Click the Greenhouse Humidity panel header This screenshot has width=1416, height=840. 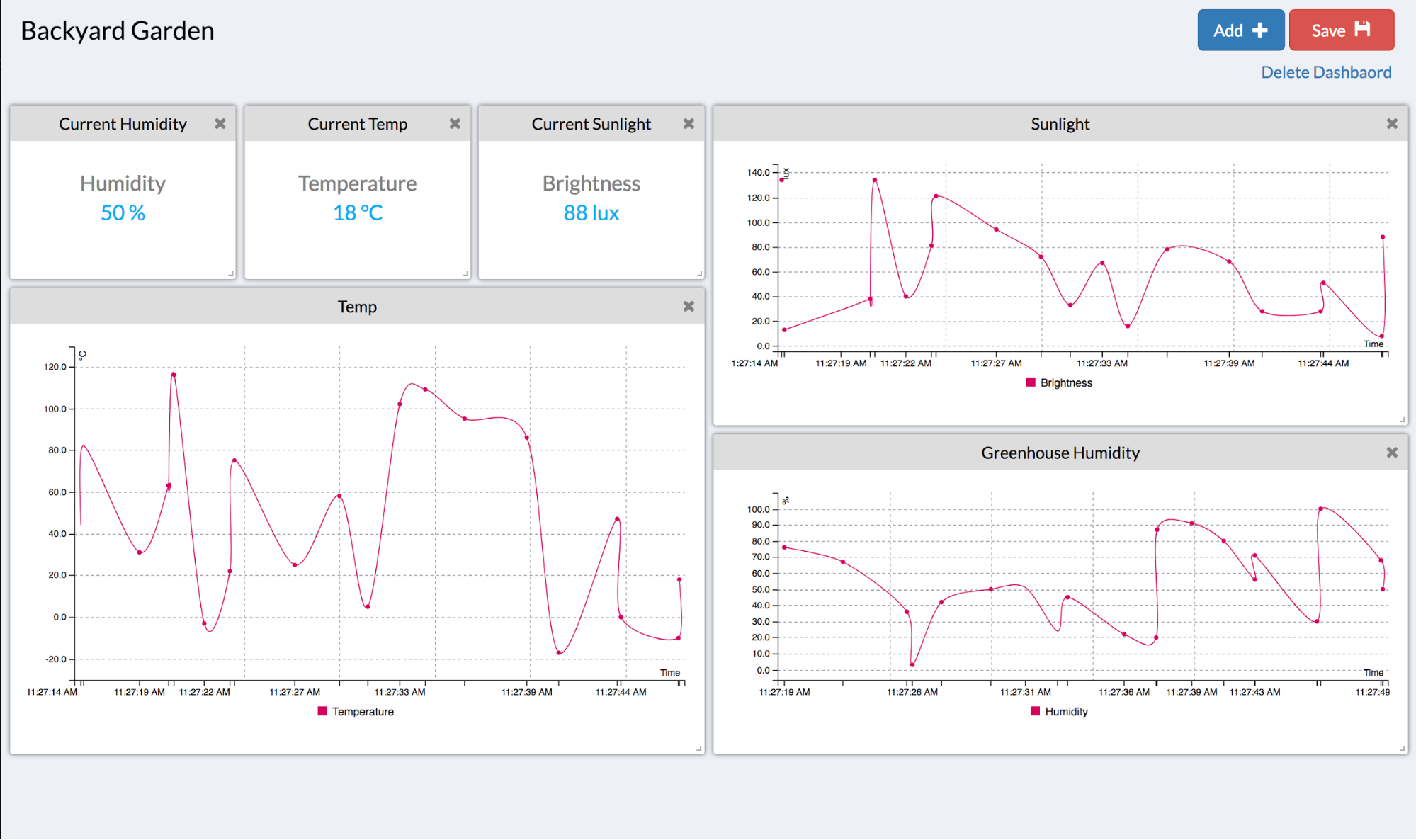coord(1060,453)
